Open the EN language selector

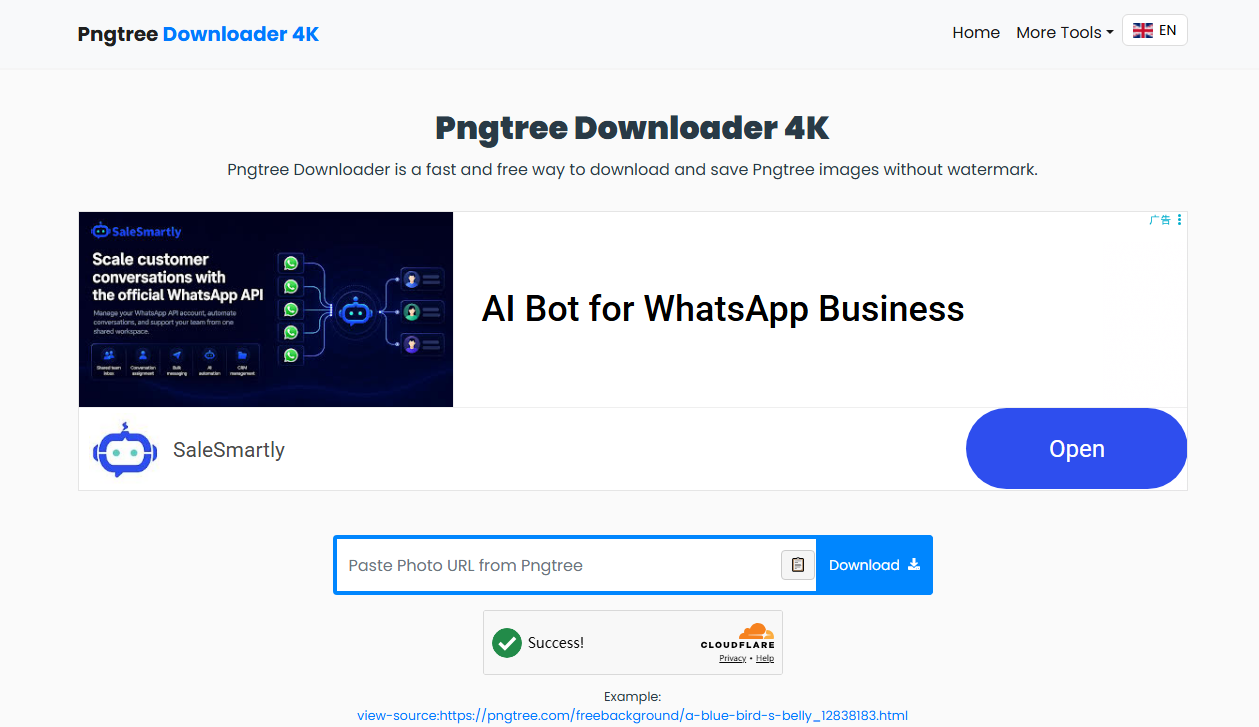tap(1155, 30)
